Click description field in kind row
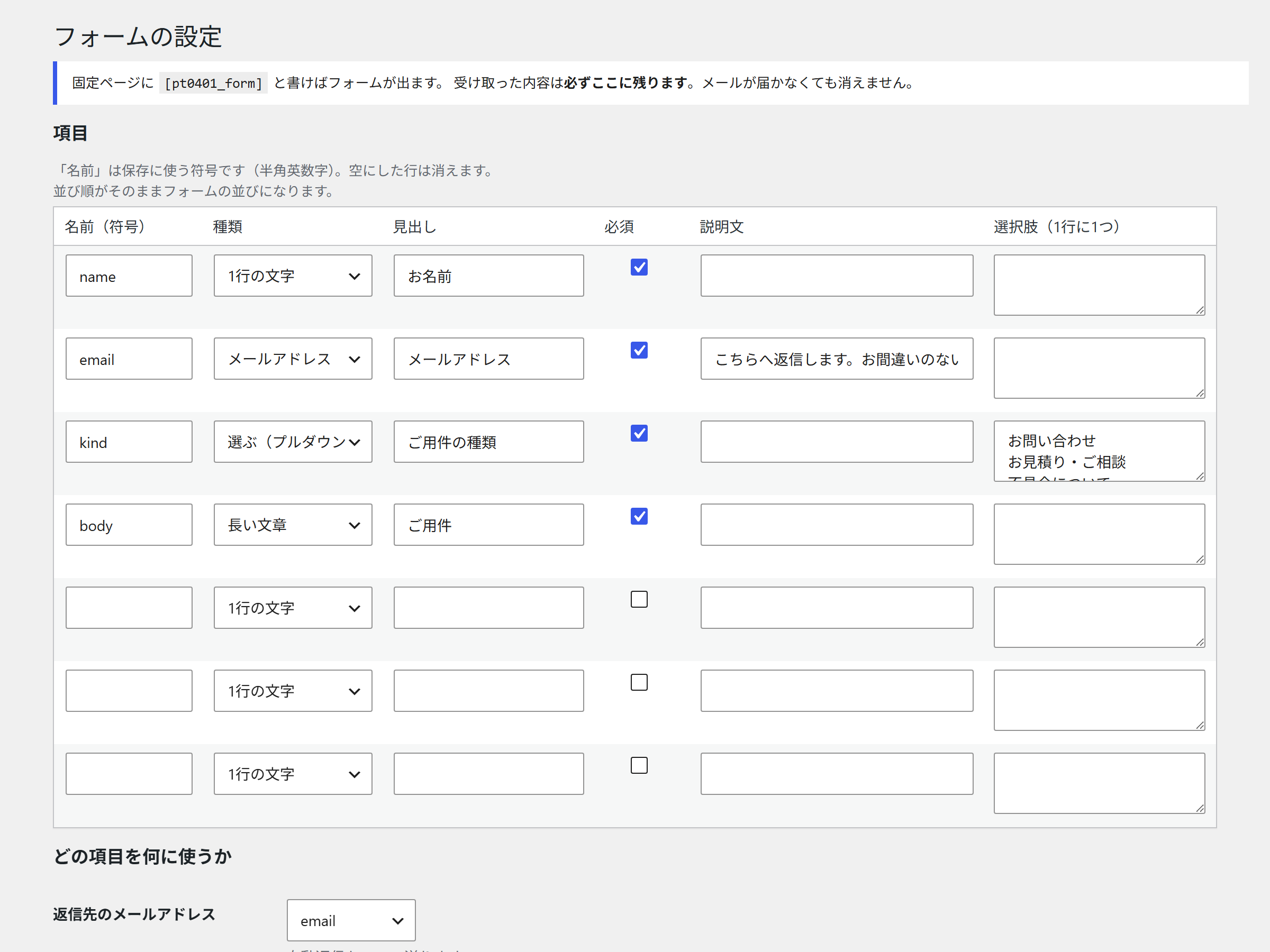Viewport: 1270px width, 952px height. (837, 442)
